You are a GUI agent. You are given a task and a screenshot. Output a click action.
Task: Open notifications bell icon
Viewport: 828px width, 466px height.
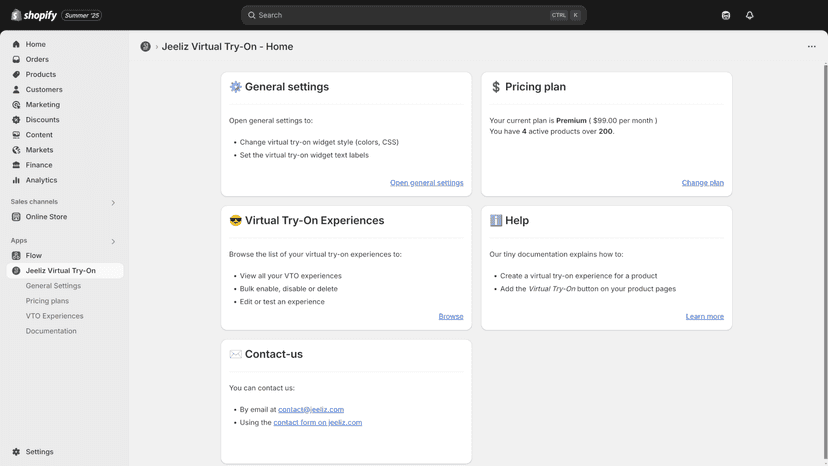click(749, 15)
